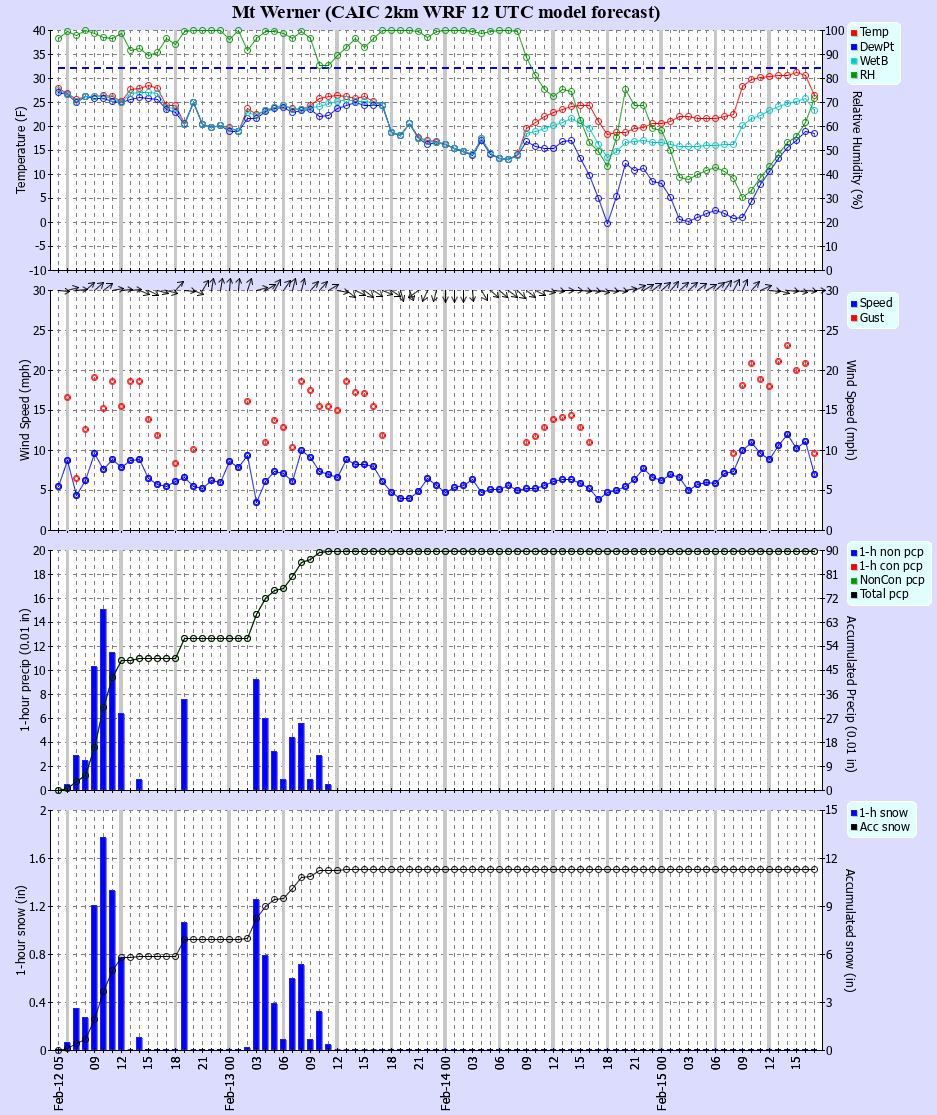Image resolution: width=937 pixels, height=1115 pixels.
Task: Select the RH legend marker
Action: [x=852, y=74]
